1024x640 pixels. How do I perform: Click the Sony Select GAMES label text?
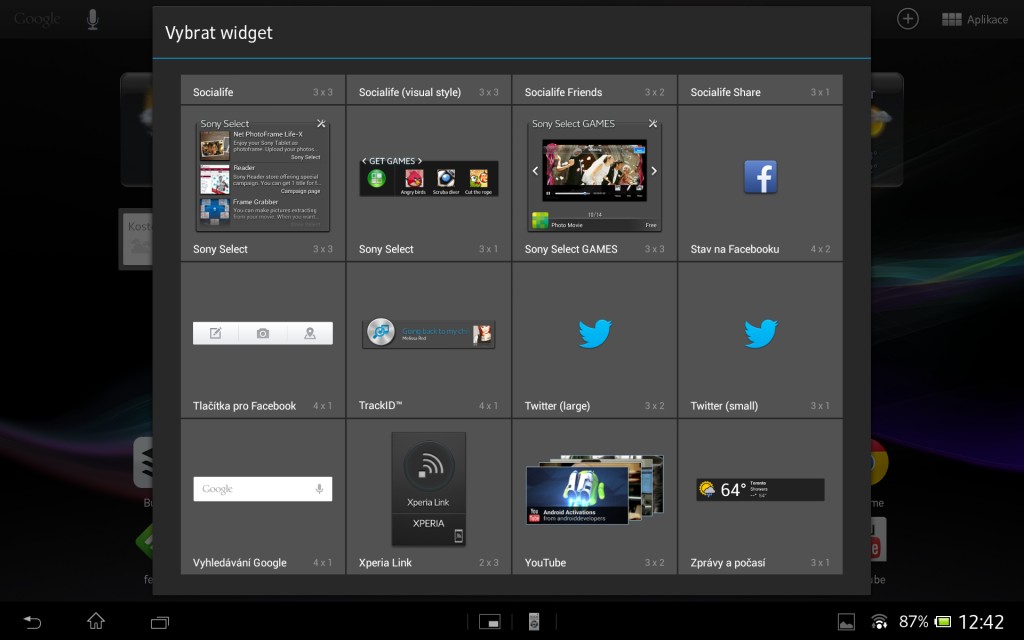(x=571, y=249)
